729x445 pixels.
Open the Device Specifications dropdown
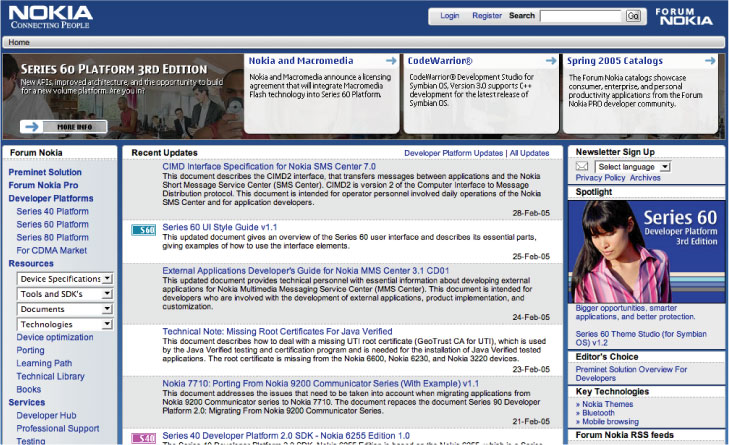106,279
